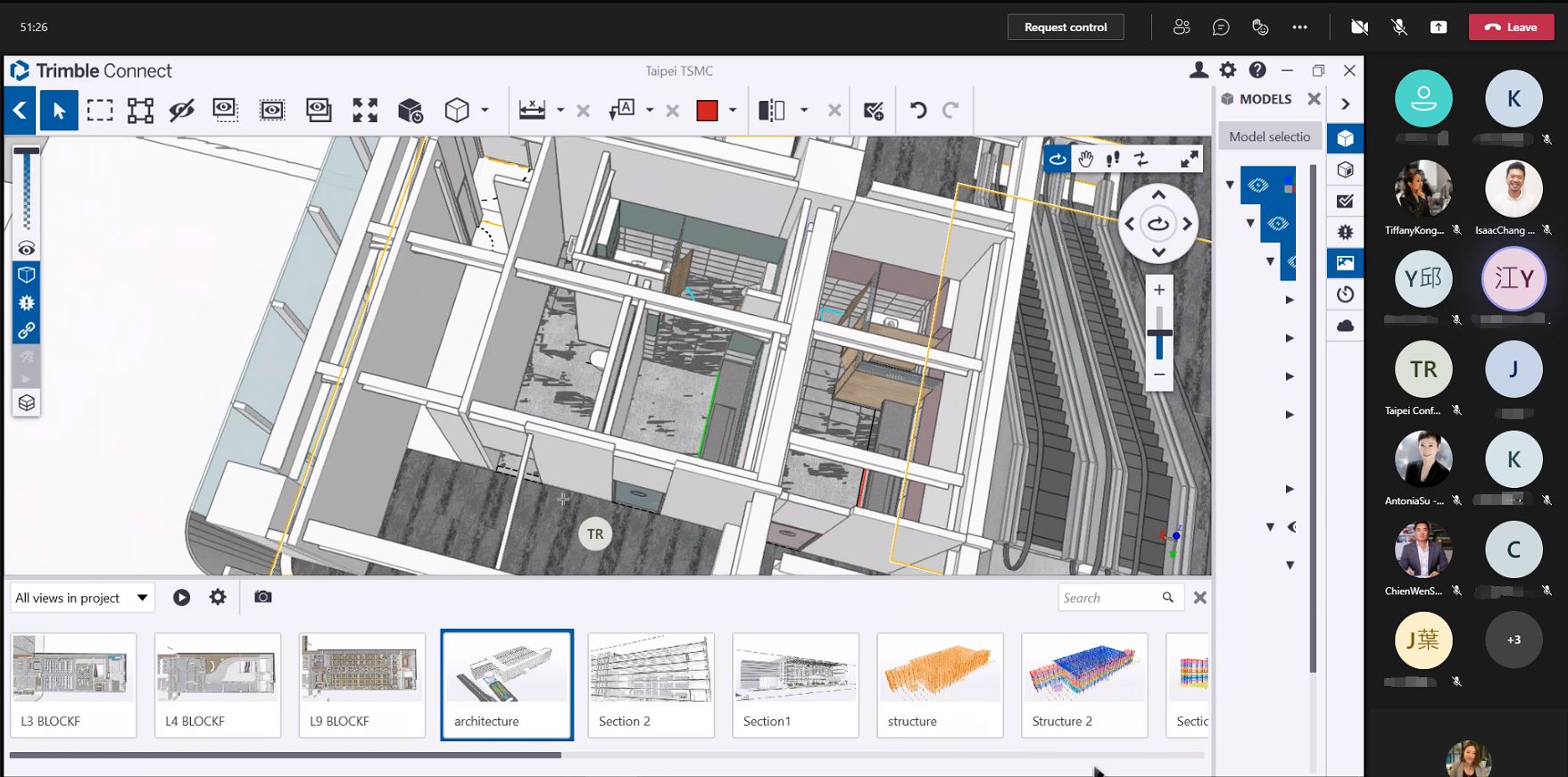Expand the markup color dropdown arrow
Image resolution: width=1568 pixels, height=777 pixels.
click(733, 111)
